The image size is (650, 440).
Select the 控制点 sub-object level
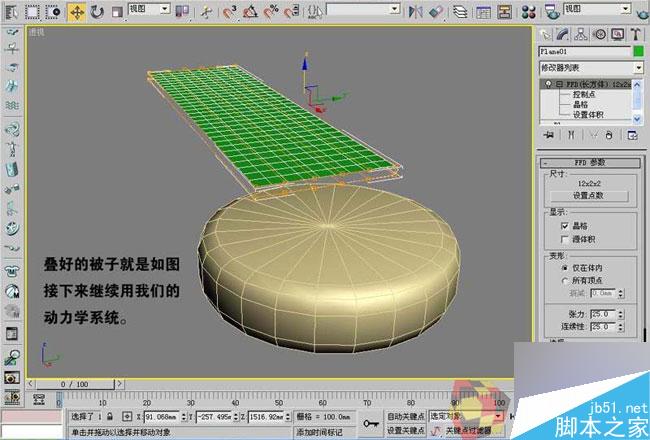(584, 95)
